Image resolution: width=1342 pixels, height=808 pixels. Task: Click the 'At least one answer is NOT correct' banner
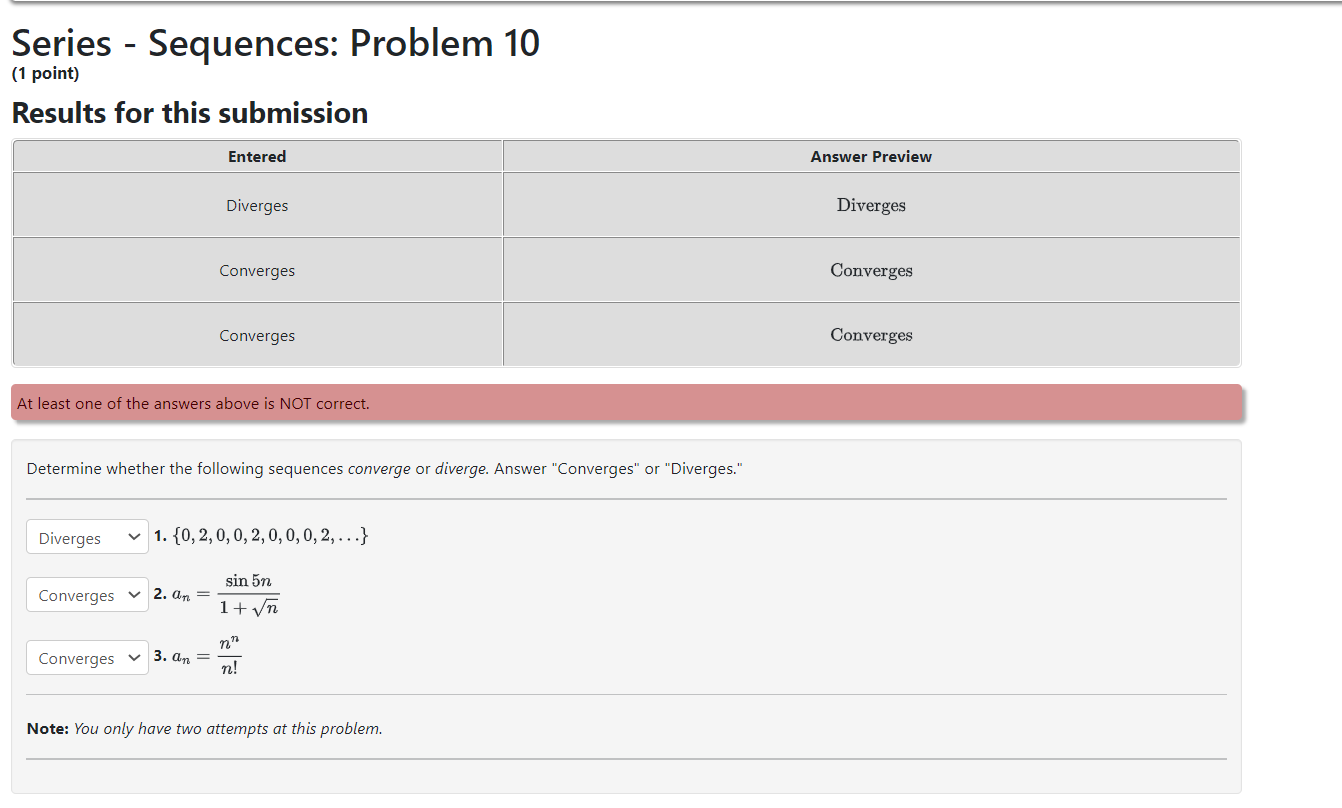(626, 403)
